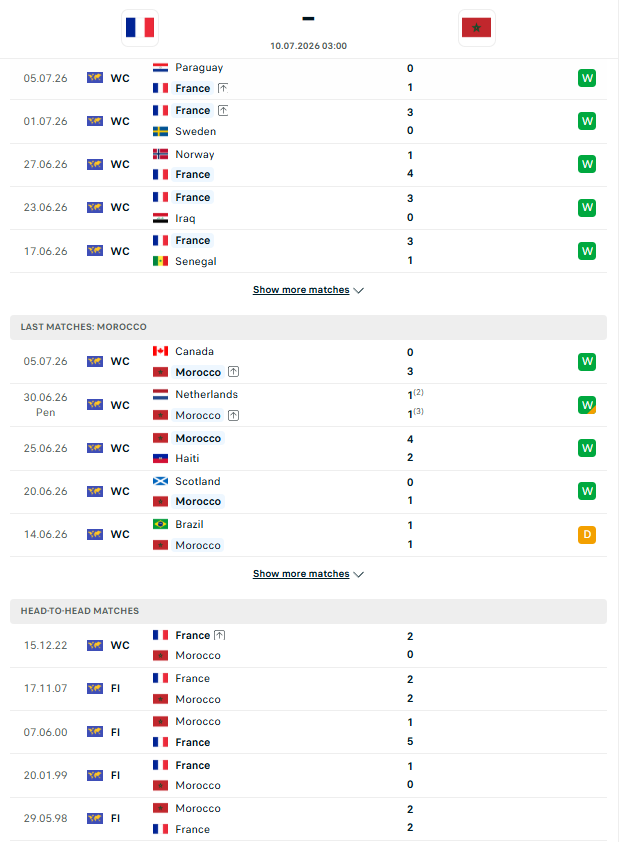Open the Head-to-Head Matches section header
The image size is (619, 842).
(308, 611)
